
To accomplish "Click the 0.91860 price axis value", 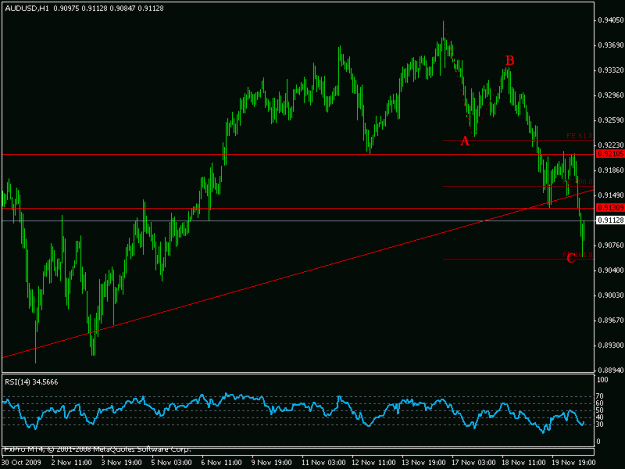I will tap(611, 170).
